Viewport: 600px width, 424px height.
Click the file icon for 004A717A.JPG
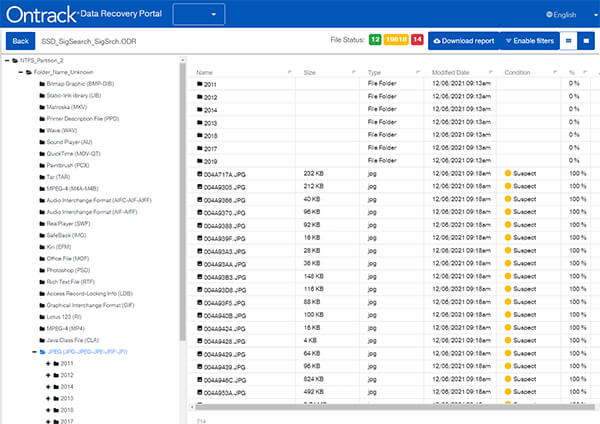pos(199,174)
